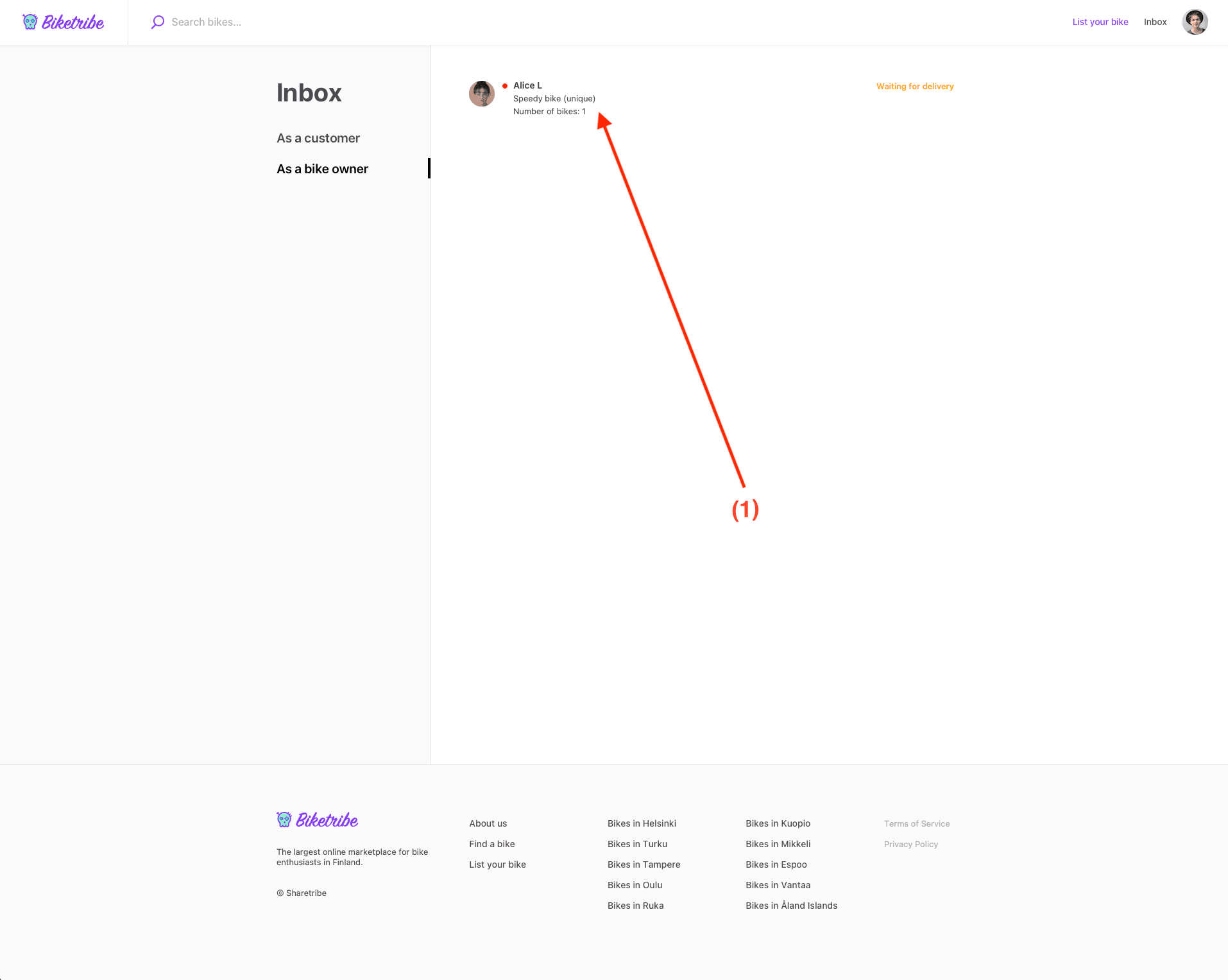This screenshot has width=1228, height=980.
Task: Open the Alice L conversation
Action: point(554,98)
